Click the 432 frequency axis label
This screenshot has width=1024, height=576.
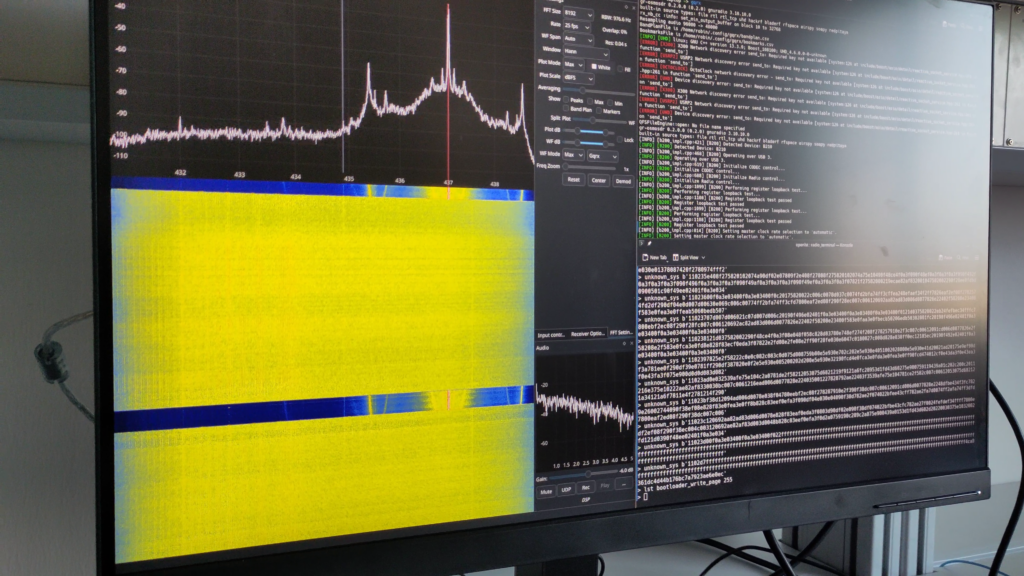tap(180, 172)
